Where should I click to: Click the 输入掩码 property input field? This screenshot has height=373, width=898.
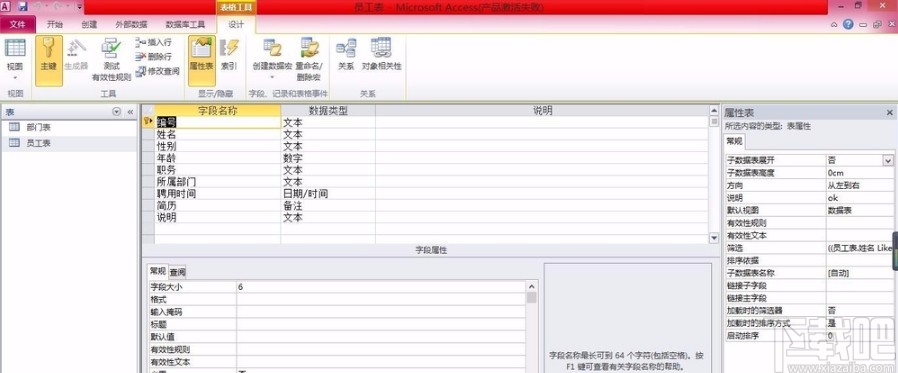click(x=381, y=312)
